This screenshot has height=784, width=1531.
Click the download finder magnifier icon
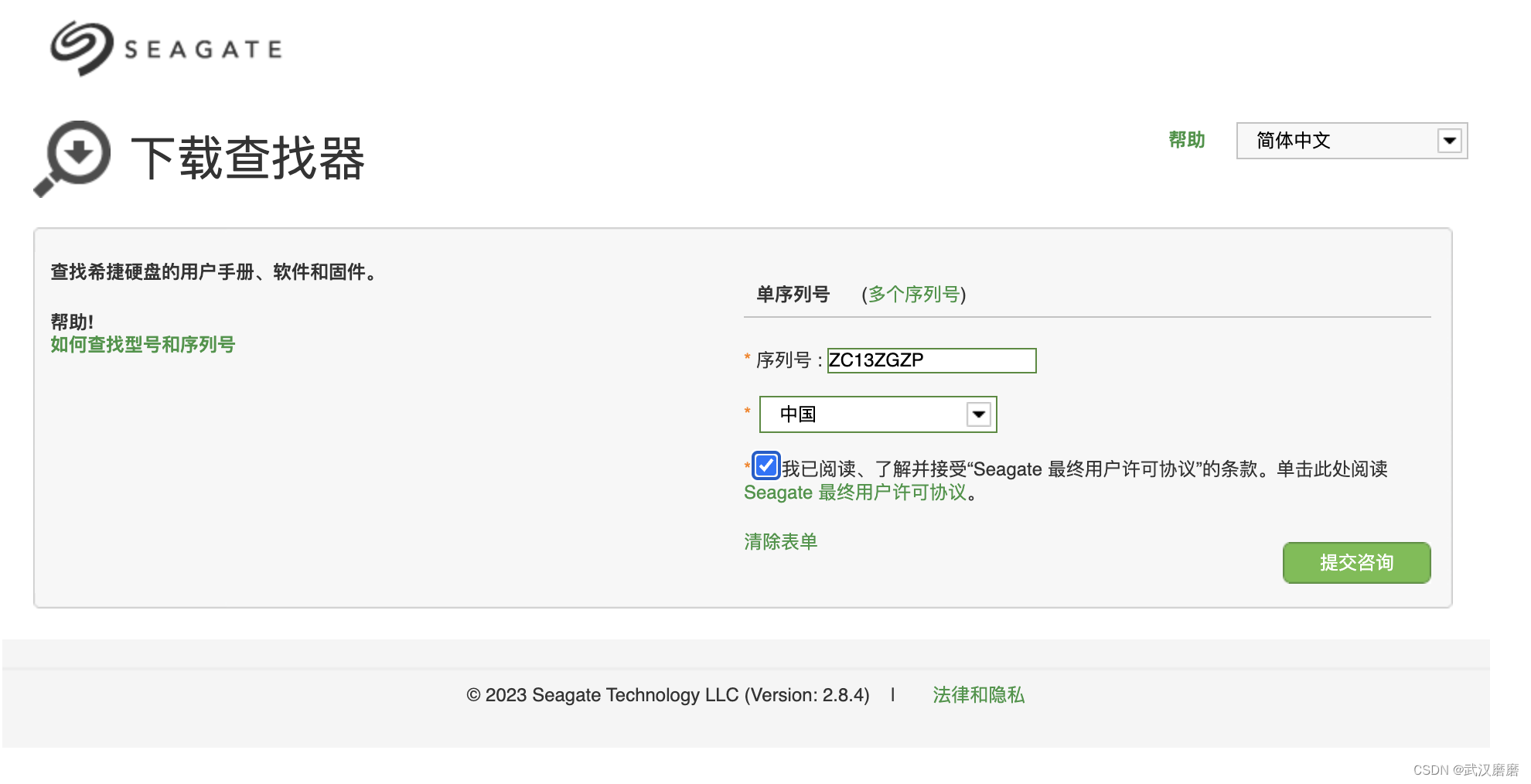click(72, 159)
